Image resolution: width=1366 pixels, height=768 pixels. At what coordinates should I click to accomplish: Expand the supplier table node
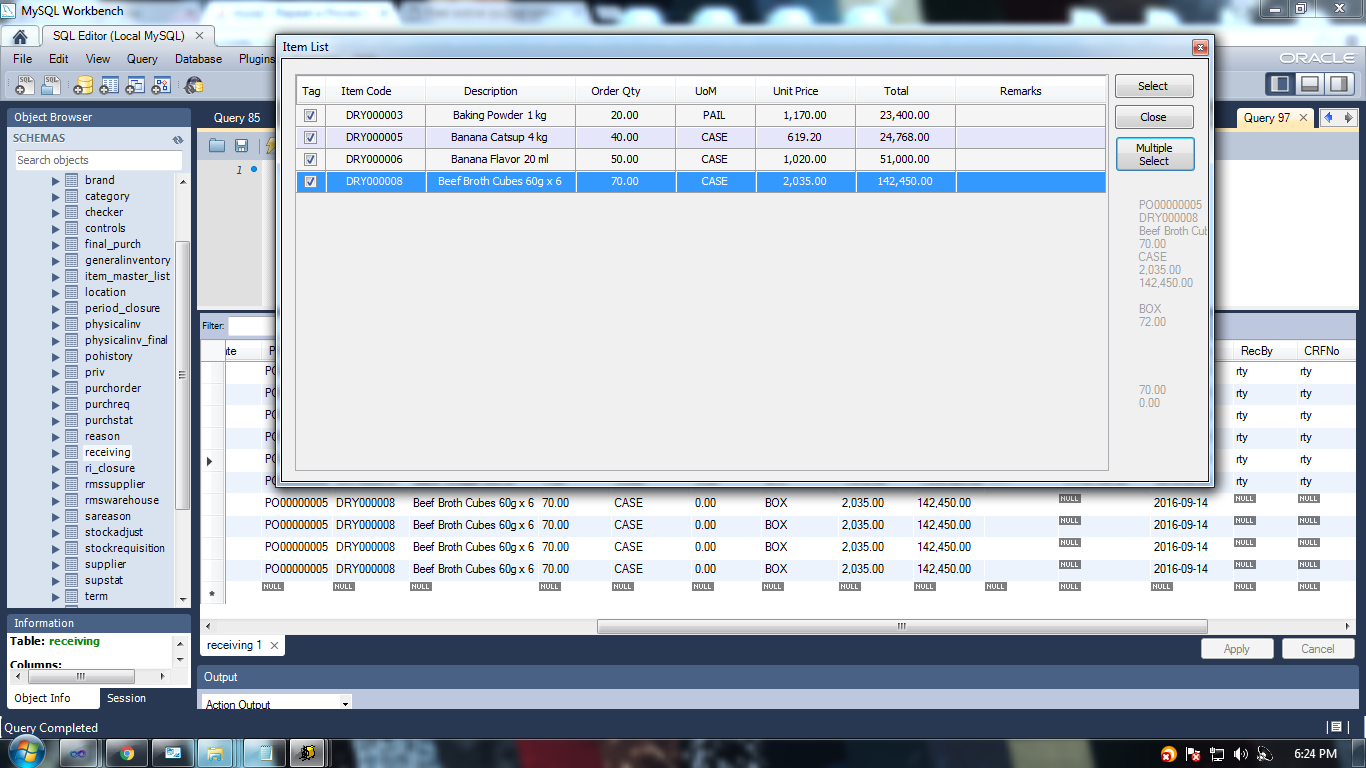pos(56,565)
